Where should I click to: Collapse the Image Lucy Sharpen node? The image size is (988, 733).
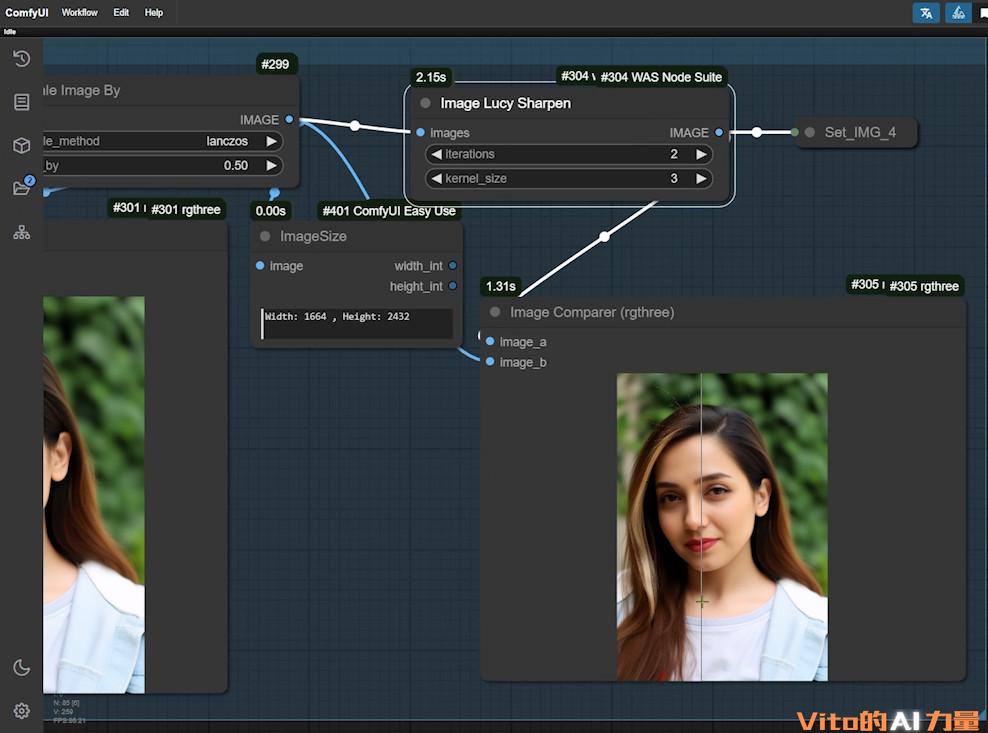pos(425,103)
